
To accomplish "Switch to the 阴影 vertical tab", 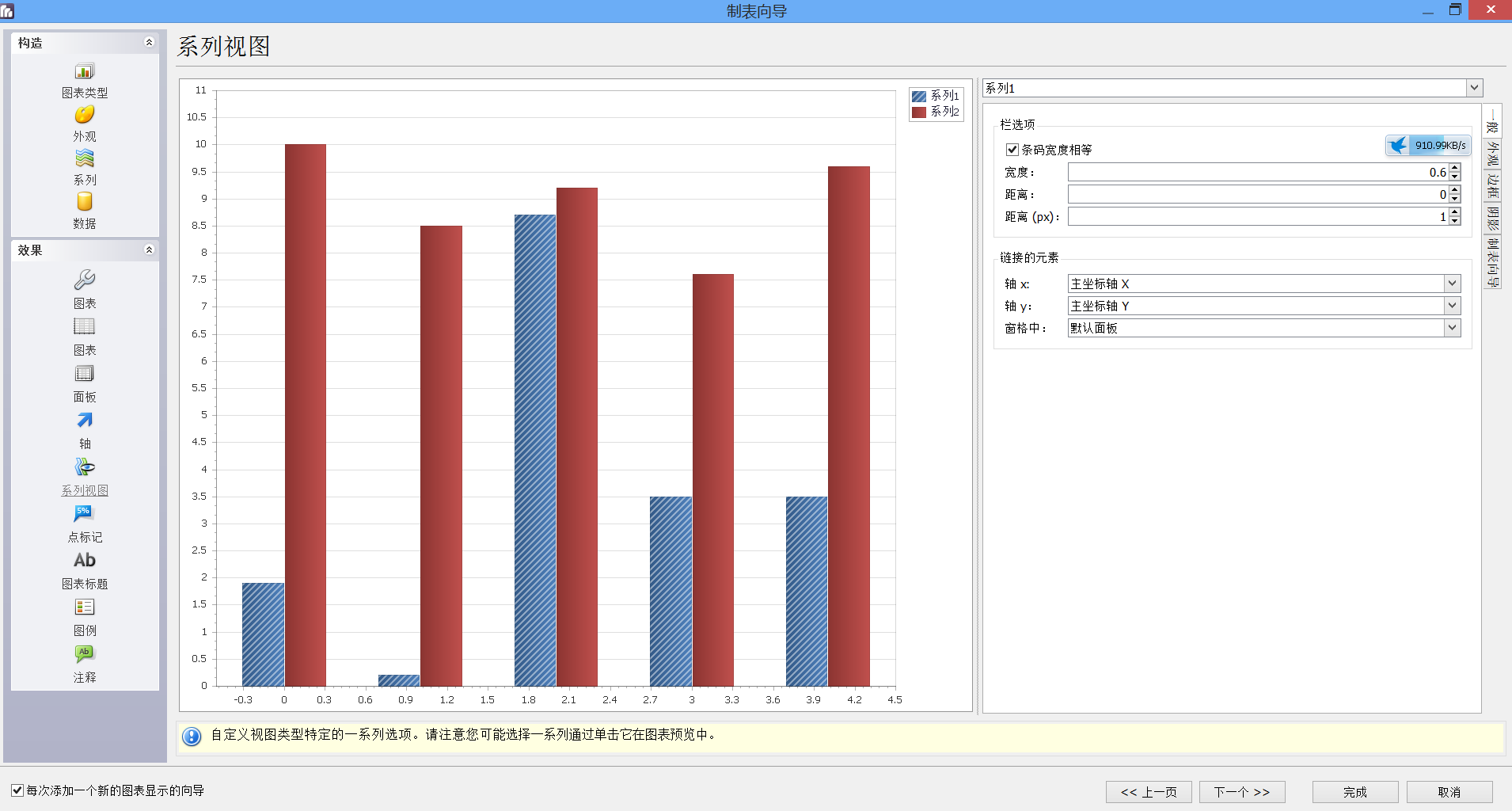I will pyautogui.click(x=1492, y=219).
